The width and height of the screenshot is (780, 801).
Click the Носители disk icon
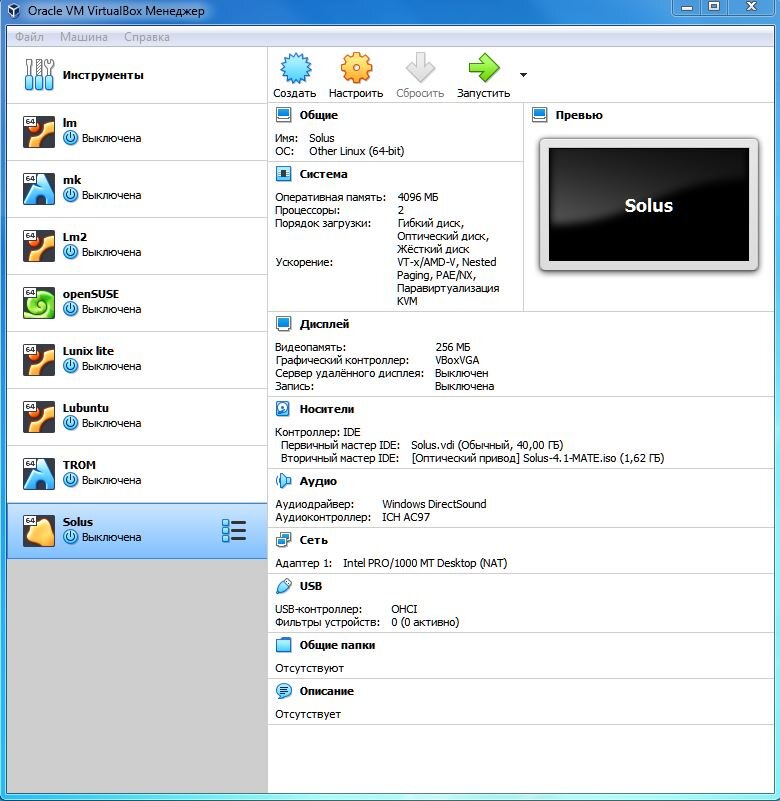[283, 409]
